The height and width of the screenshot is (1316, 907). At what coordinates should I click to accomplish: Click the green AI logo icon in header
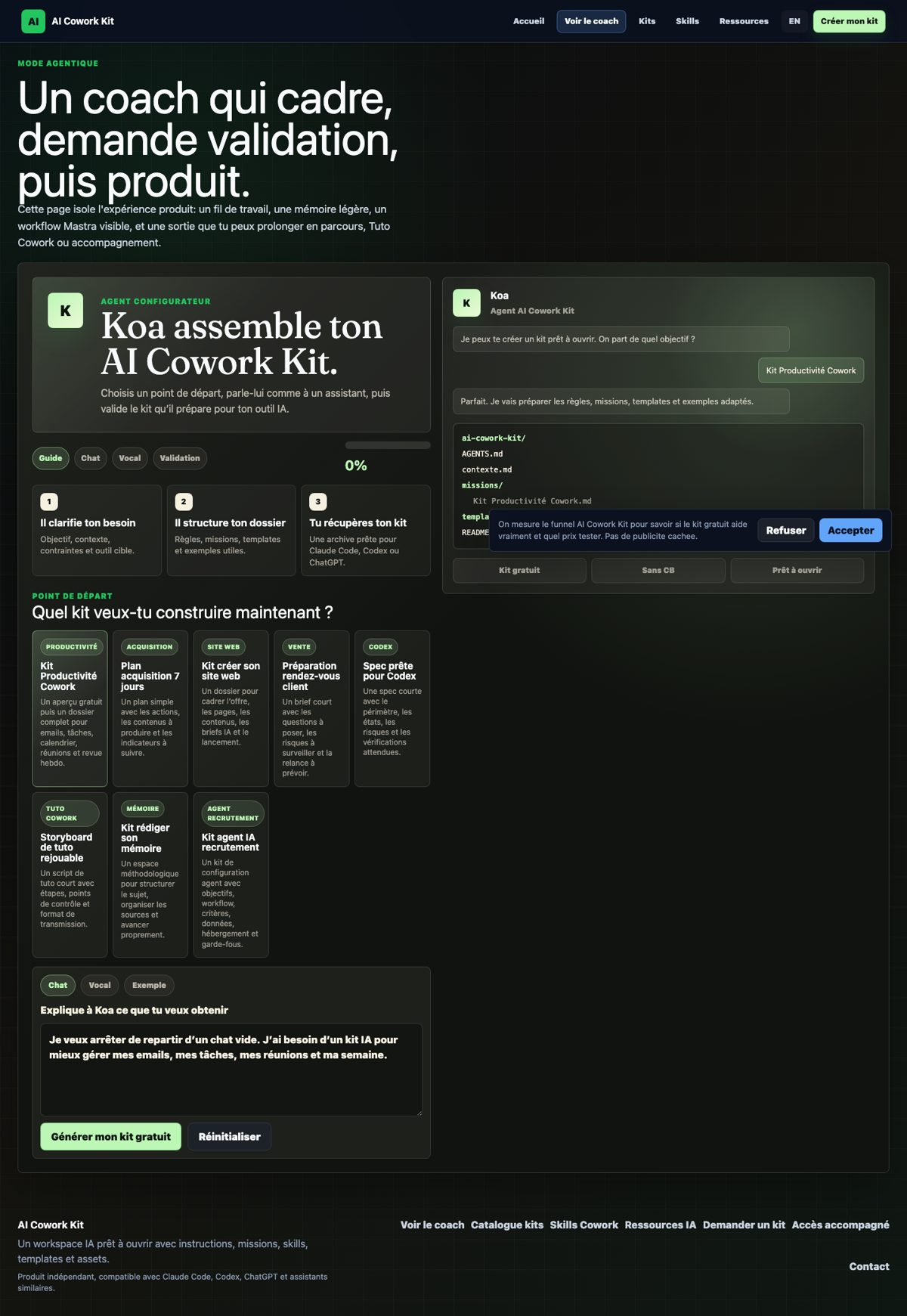[x=33, y=21]
